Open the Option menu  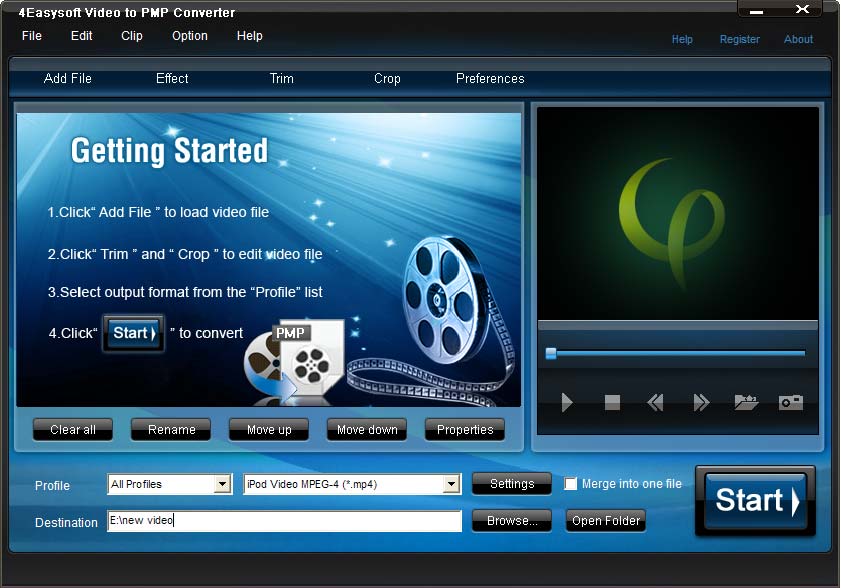pos(189,35)
